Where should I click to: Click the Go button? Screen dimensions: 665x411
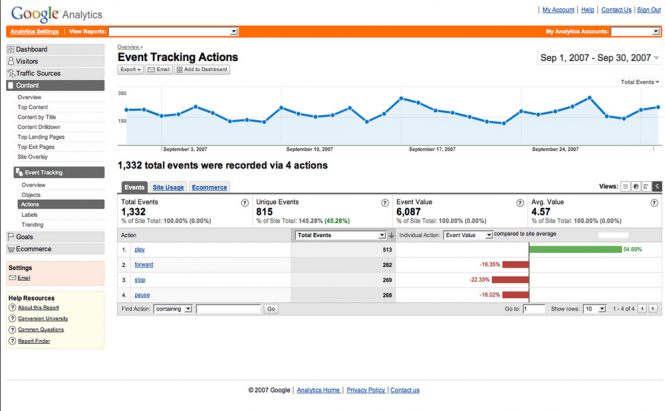271,309
